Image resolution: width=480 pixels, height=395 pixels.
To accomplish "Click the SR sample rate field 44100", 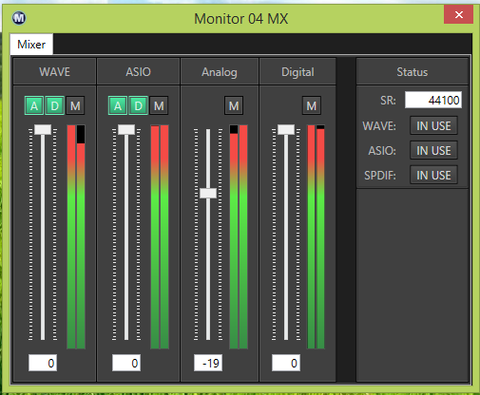I will point(433,100).
